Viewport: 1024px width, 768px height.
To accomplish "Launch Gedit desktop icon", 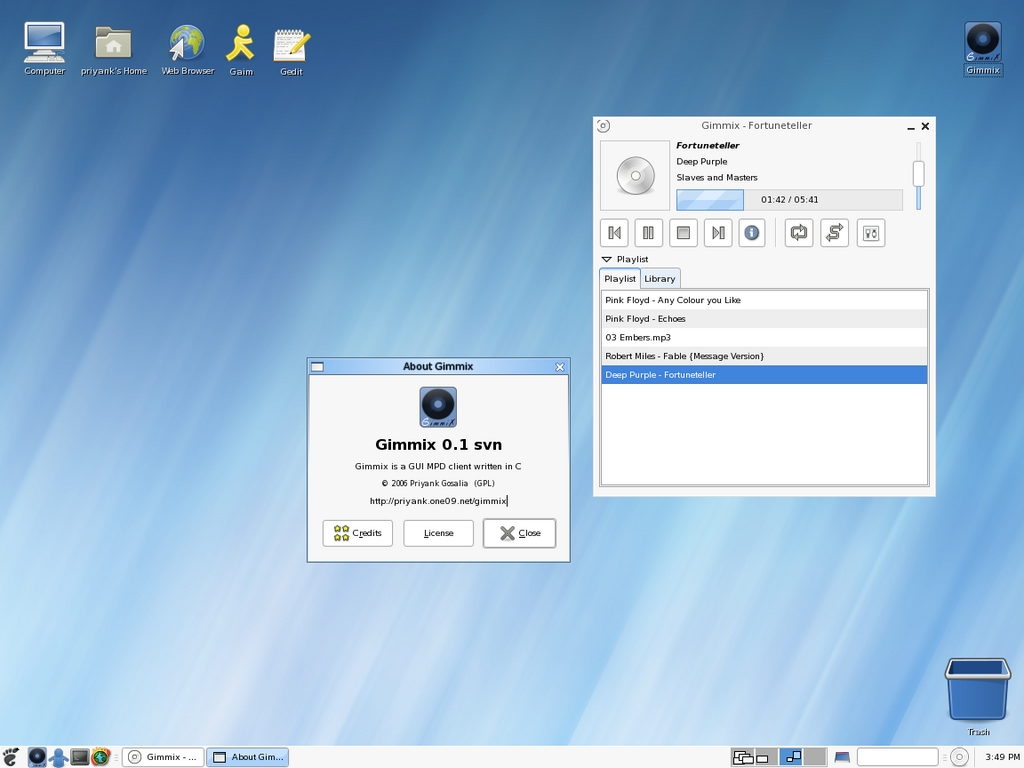I will [x=291, y=52].
